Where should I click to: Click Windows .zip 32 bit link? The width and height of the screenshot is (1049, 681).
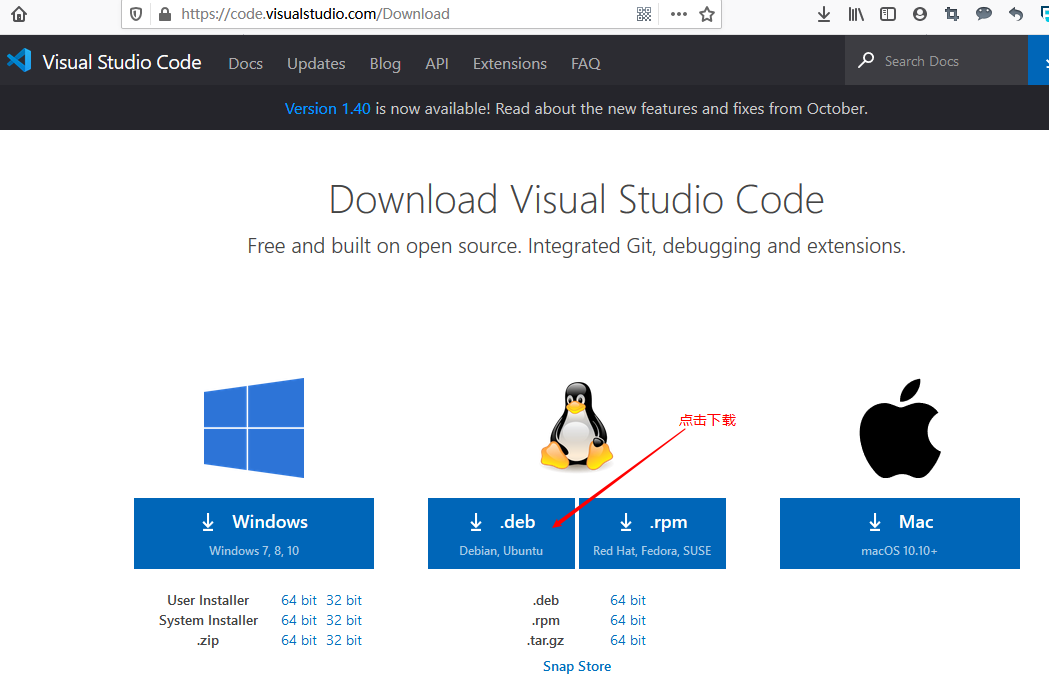click(344, 640)
